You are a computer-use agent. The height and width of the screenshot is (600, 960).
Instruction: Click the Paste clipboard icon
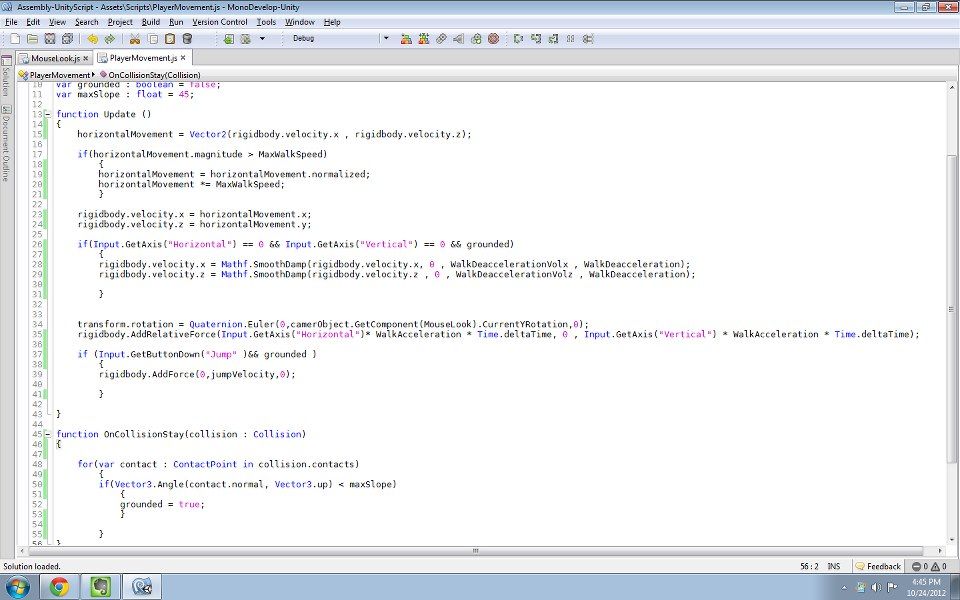170,39
